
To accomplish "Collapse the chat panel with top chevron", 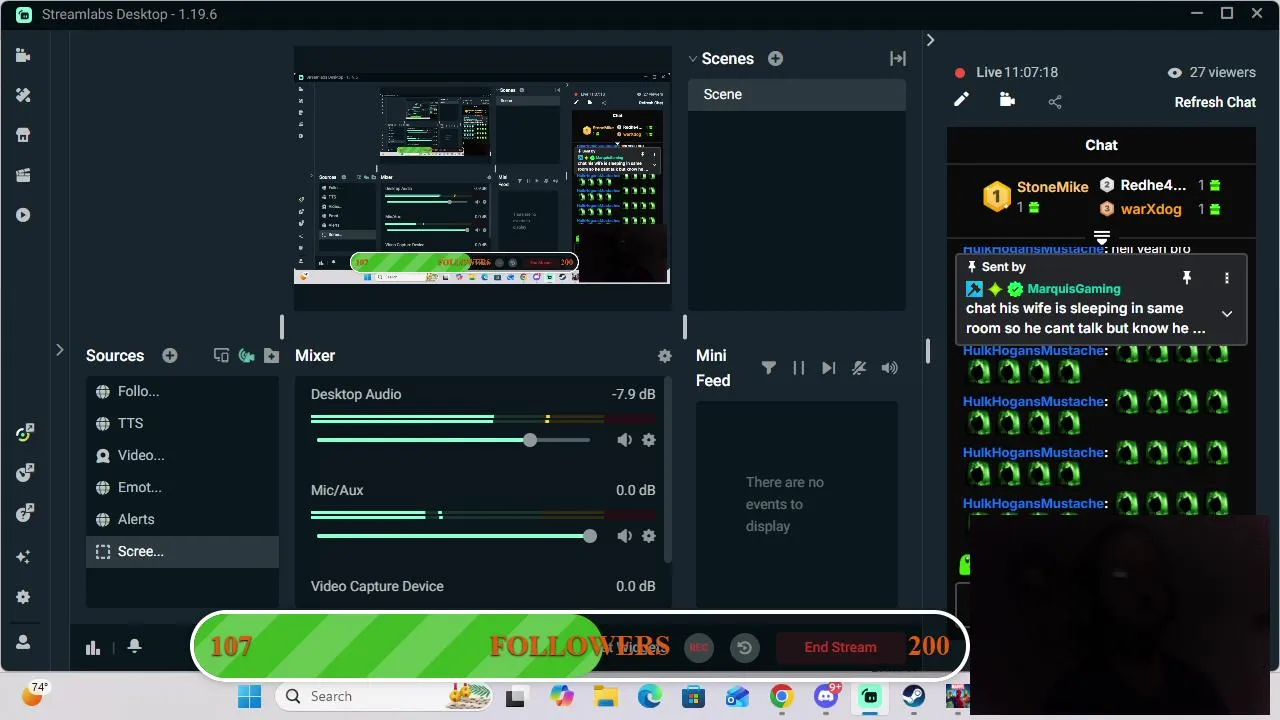I will [x=930, y=40].
